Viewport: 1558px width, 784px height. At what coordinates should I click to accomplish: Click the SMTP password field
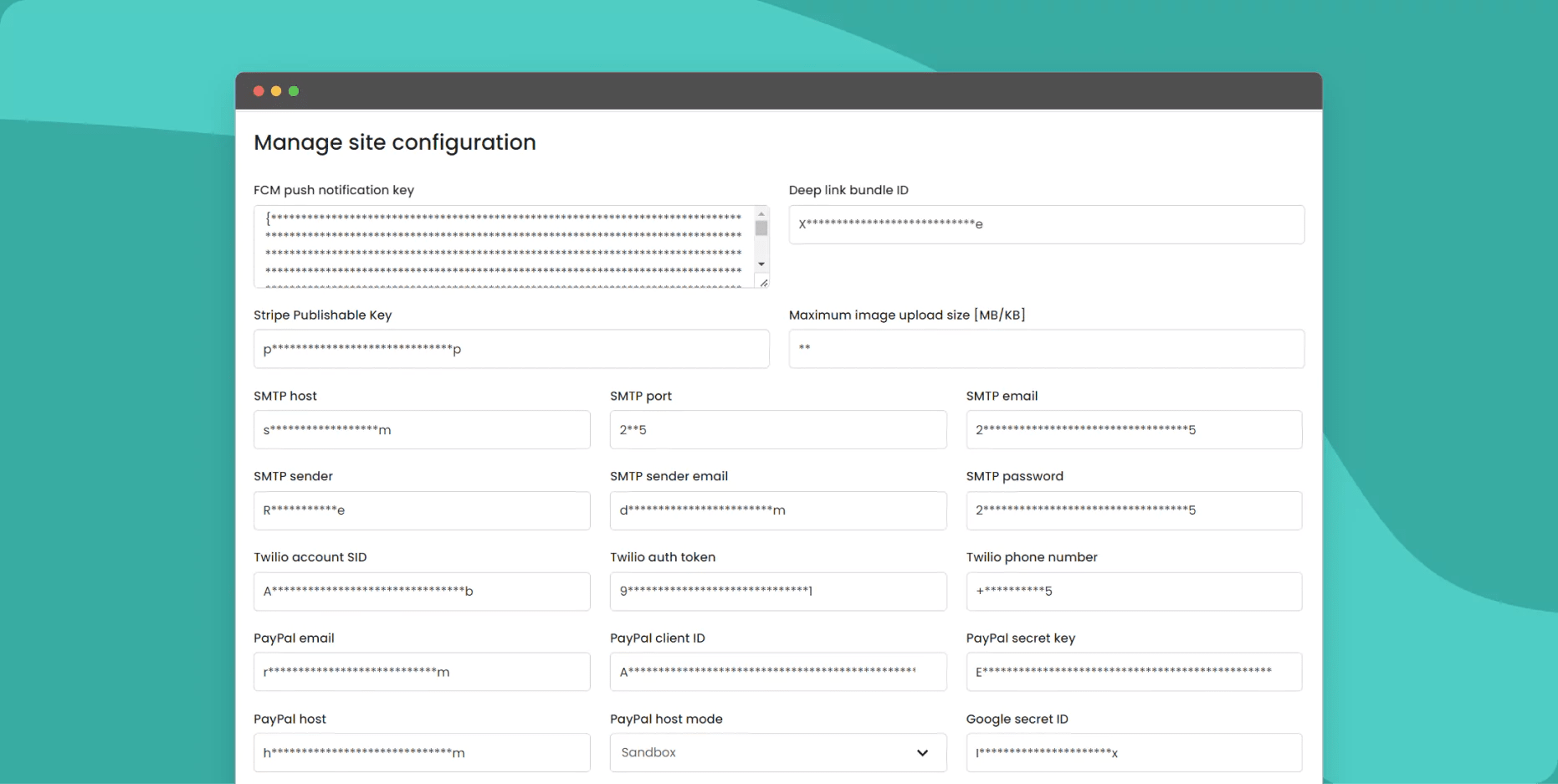[1134, 510]
